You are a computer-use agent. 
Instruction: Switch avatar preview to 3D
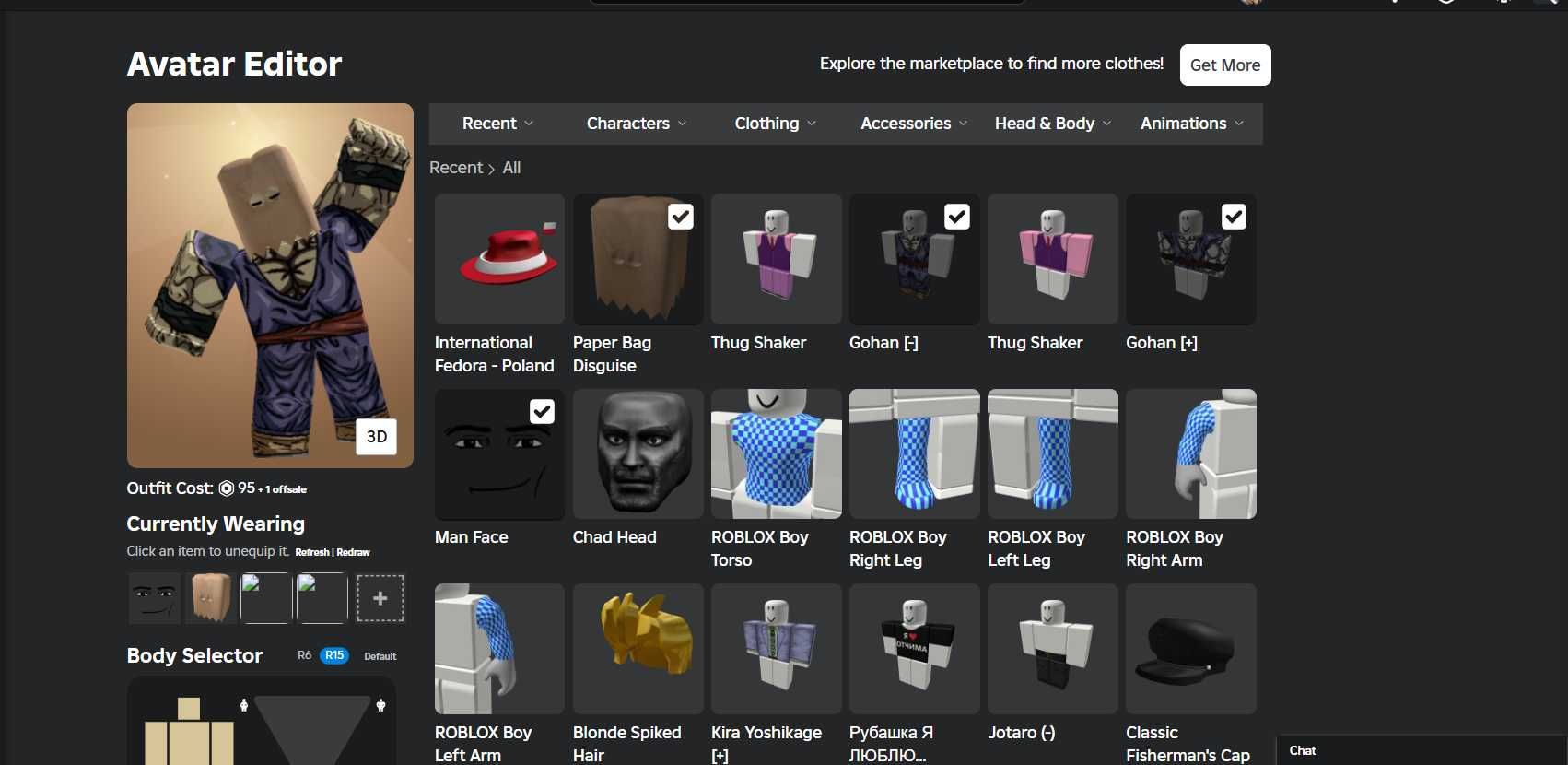[377, 437]
